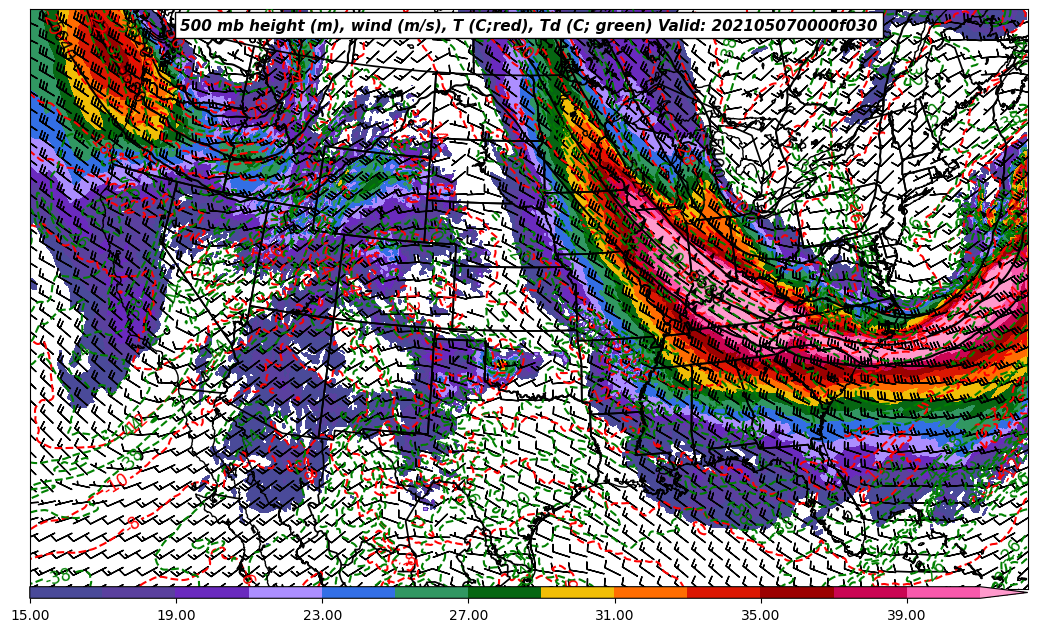The width and height of the screenshot is (1037, 632).
Task: Pick the sea green colorbar segment
Action: tap(431, 593)
